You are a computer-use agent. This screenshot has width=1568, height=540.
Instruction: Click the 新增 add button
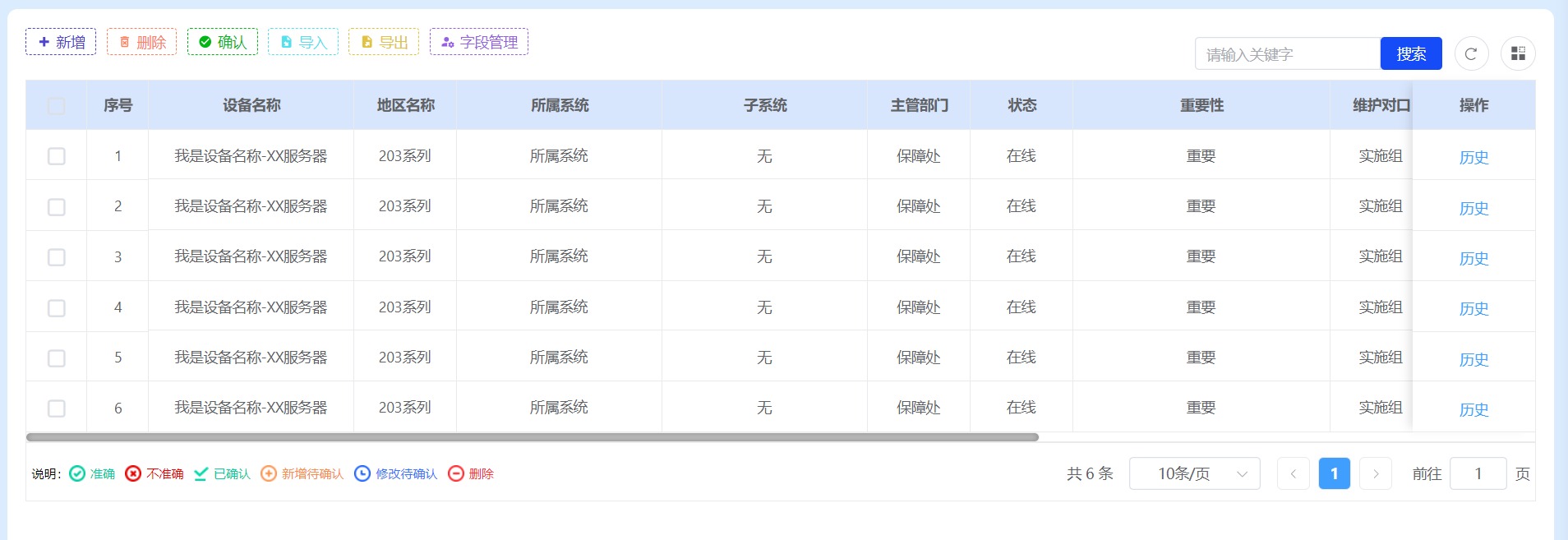tap(61, 42)
